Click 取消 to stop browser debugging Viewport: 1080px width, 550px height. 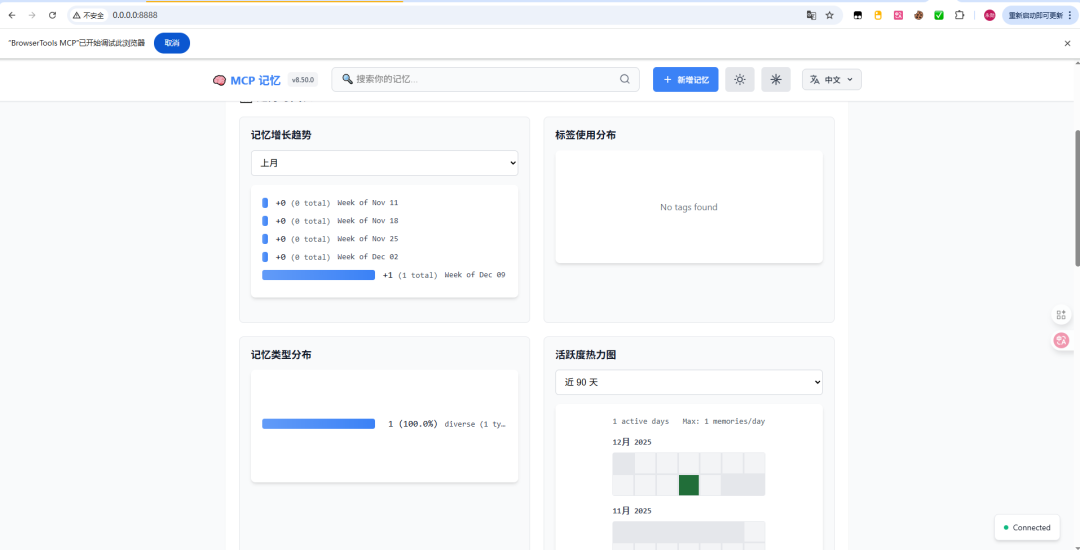(x=172, y=43)
